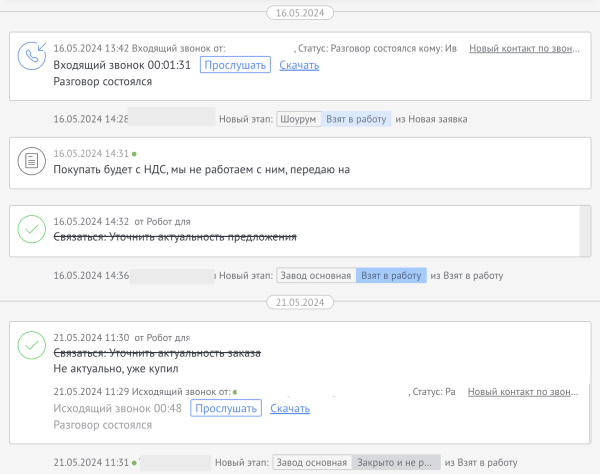Download the incoming call recording via Скачать
The image size is (600, 474).
coord(299,66)
